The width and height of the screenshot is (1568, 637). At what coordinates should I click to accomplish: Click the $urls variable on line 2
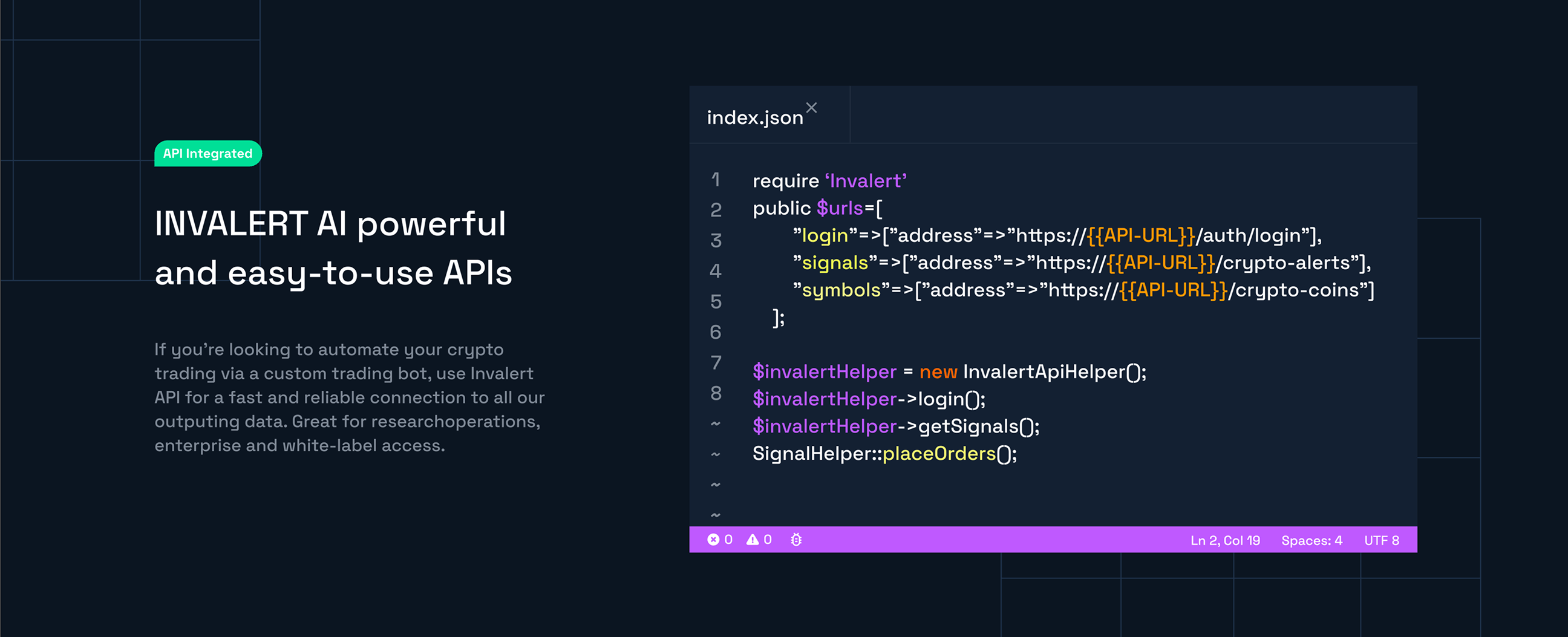click(x=840, y=208)
